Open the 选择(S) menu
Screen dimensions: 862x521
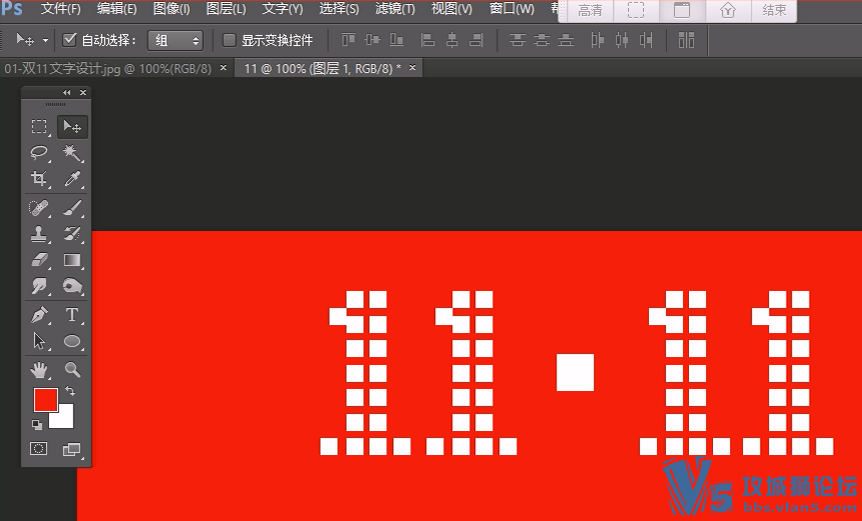(339, 9)
